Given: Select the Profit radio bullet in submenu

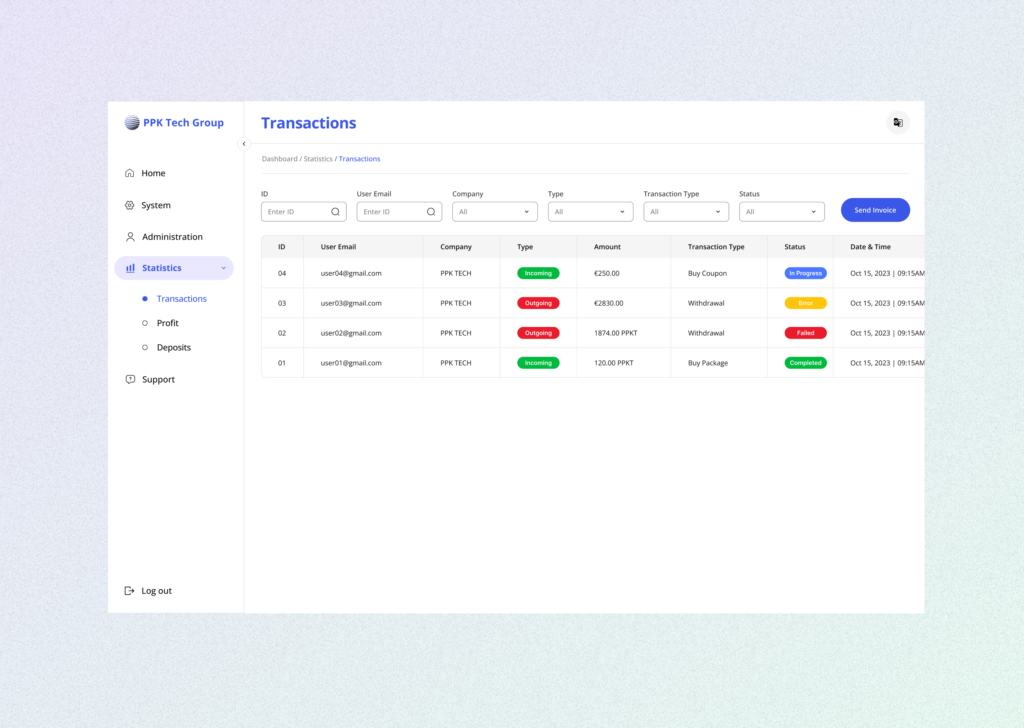Looking at the screenshot, I should tap(145, 323).
